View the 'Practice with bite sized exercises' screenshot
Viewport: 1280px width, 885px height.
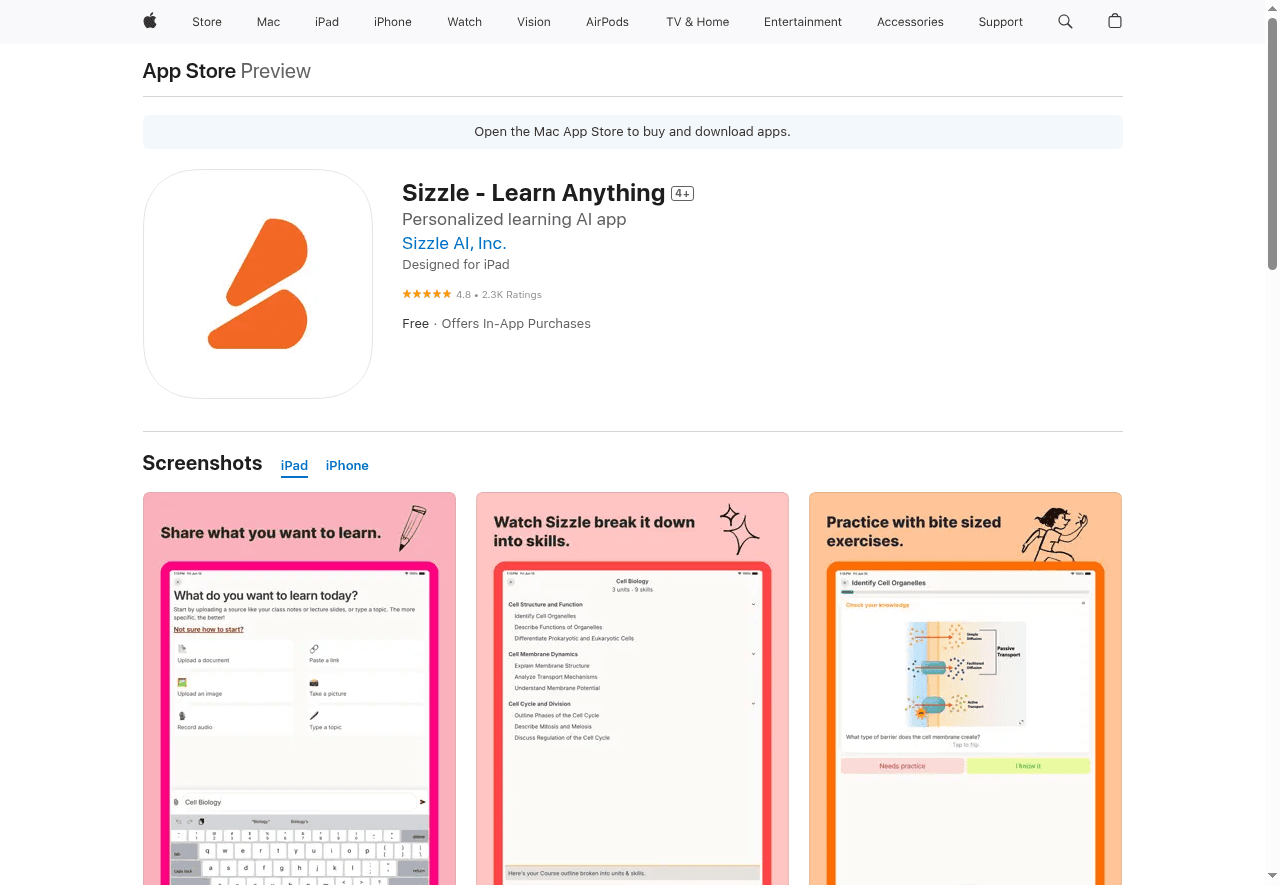click(965, 688)
